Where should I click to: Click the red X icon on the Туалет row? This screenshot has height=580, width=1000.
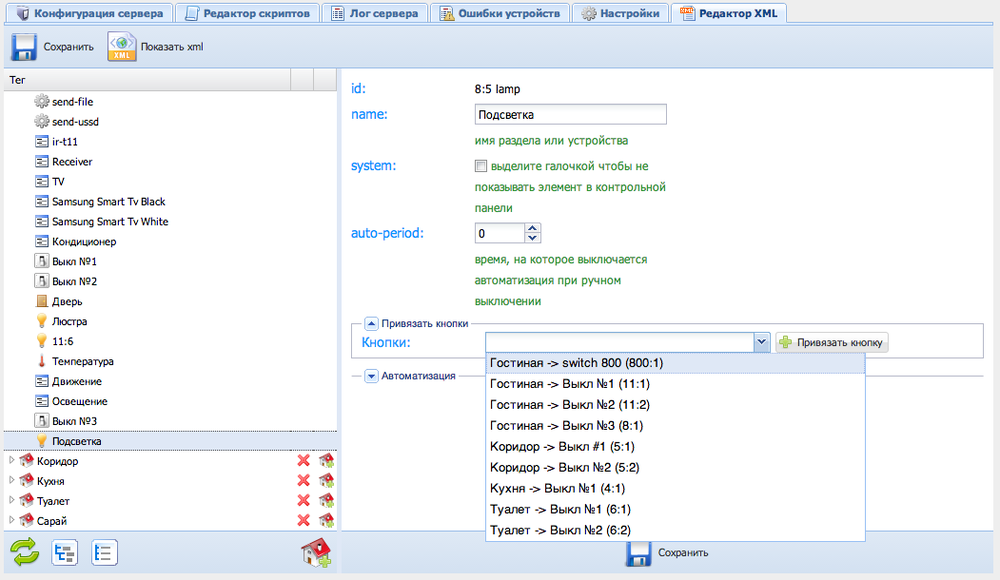click(x=303, y=501)
